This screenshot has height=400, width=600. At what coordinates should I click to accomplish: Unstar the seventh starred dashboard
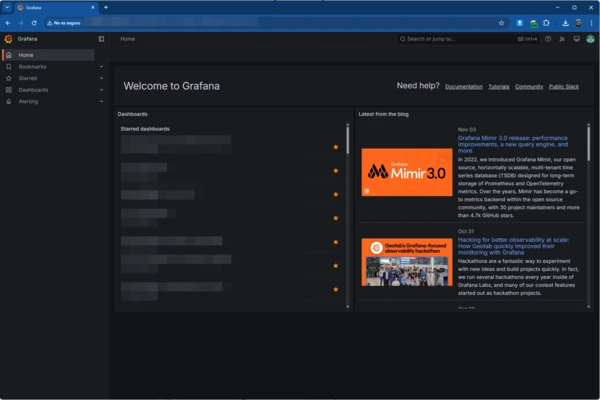(336, 289)
